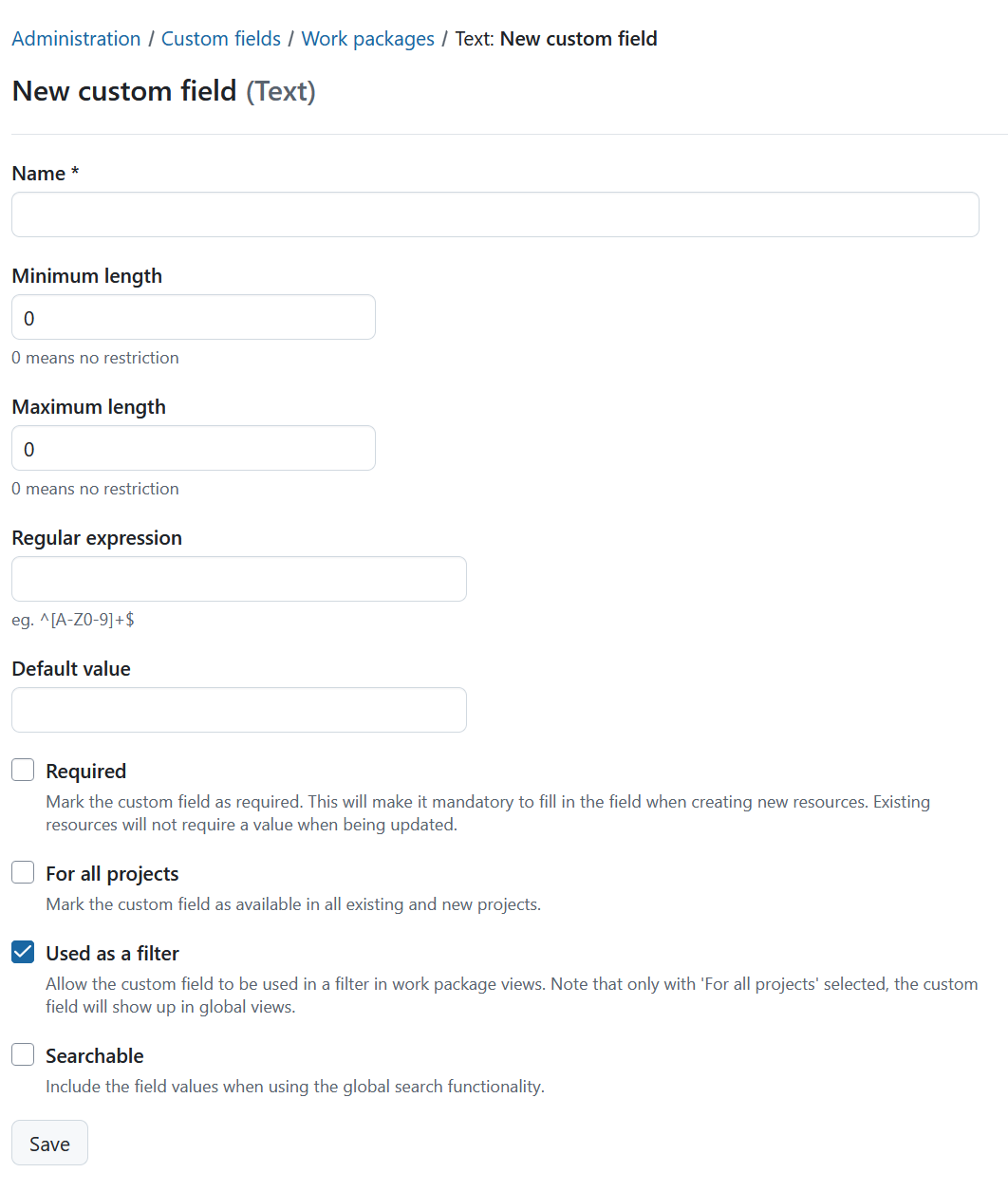The width and height of the screenshot is (1008, 1191).
Task: Click the Save button
Action: [x=49, y=1143]
